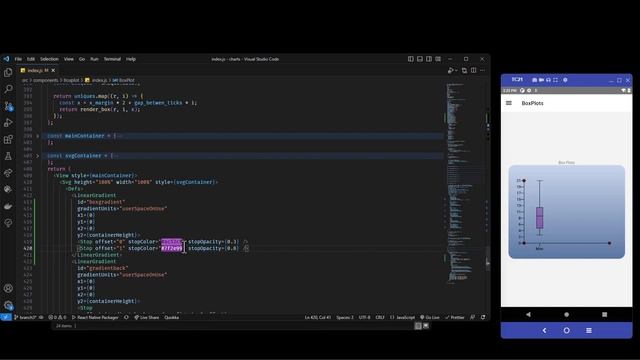Open editor More Actions ellipsis
This screenshot has height=360, width=640.
coord(482,70)
